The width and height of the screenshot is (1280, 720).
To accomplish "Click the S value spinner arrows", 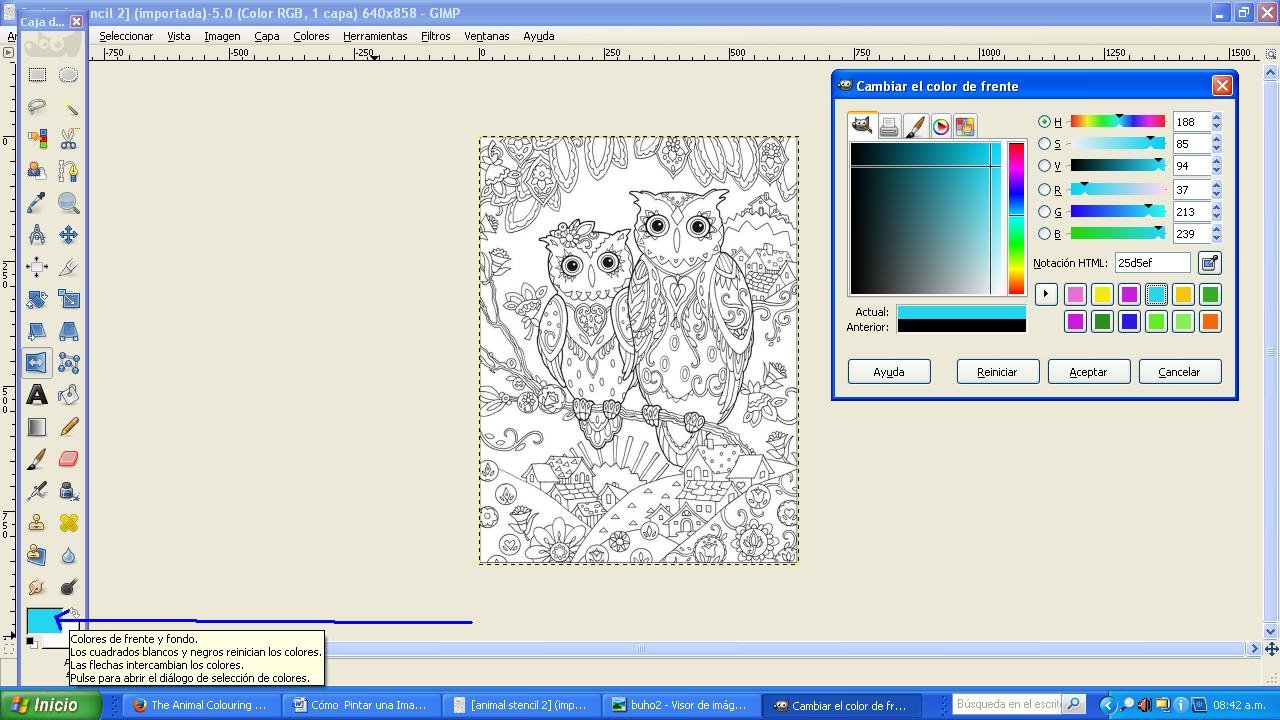I will pyautogui.click(x=1216, y=144).
